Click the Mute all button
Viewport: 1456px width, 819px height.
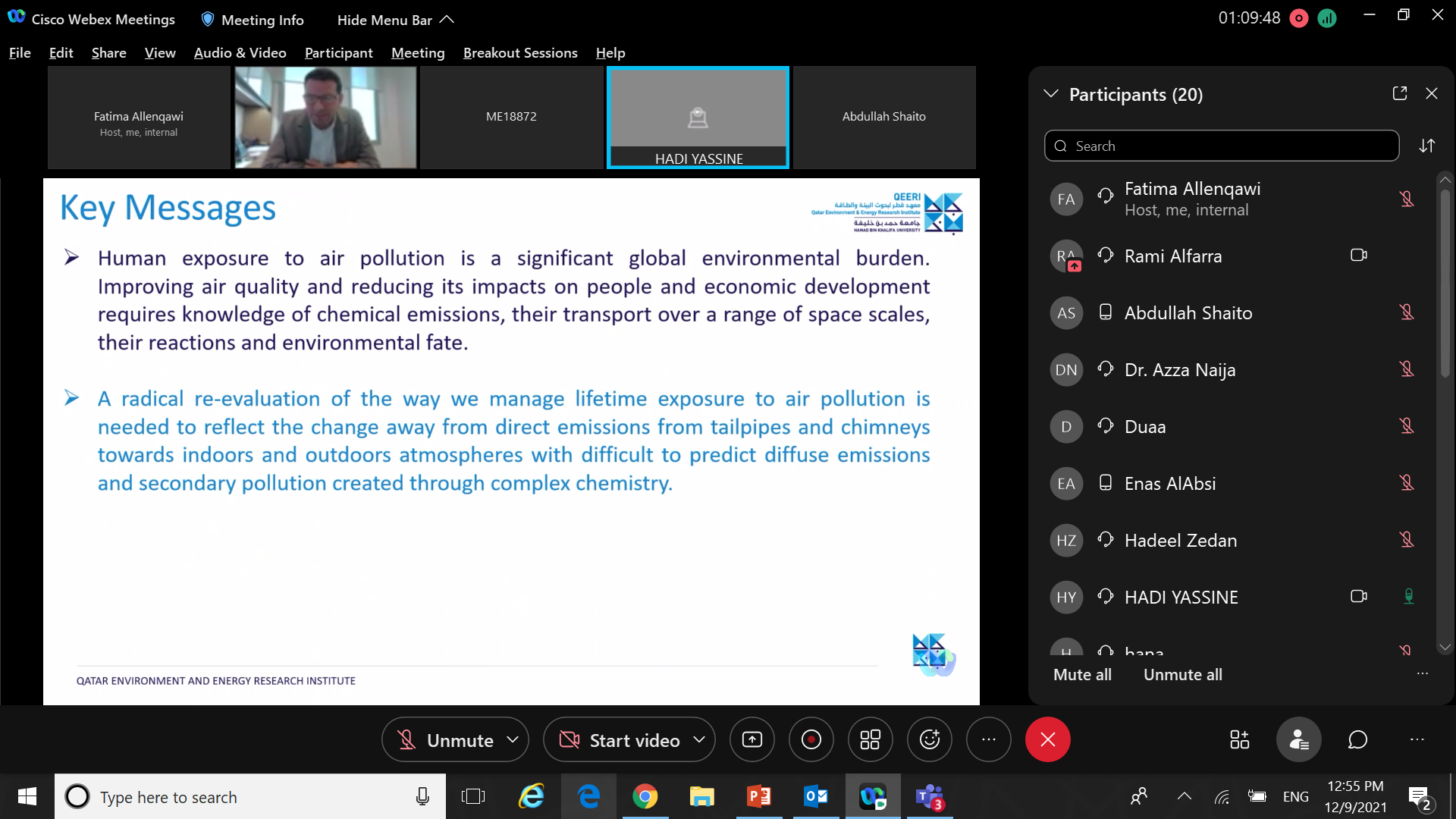coord(1082,675)
